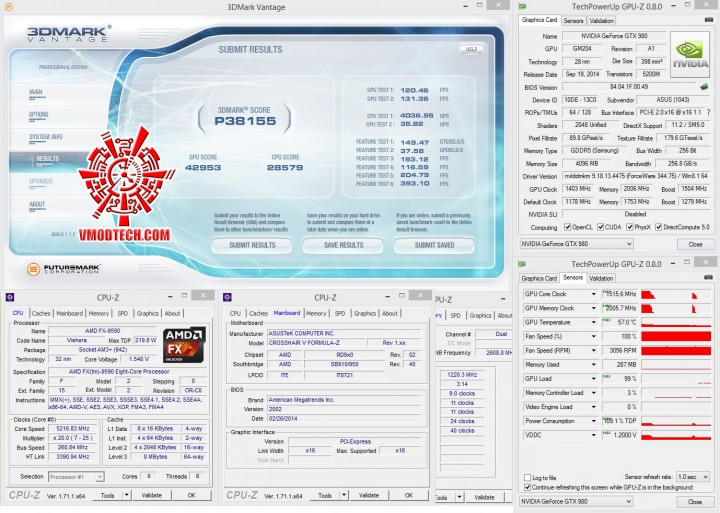The height and width of the screenshot is (513, 720).
Task: Click the 3DMark Vantage title bar icon
Action: click(x=8, y=7)
